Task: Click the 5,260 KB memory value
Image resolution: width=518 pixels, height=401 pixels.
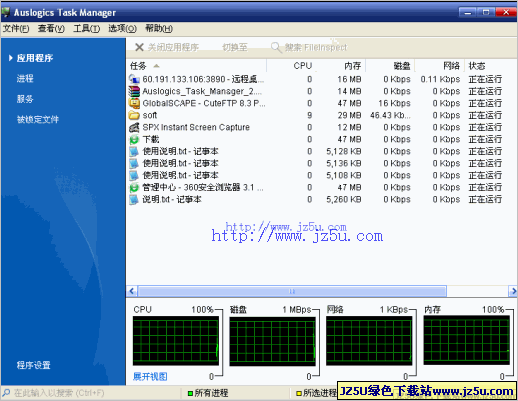Action: (344, 199)
